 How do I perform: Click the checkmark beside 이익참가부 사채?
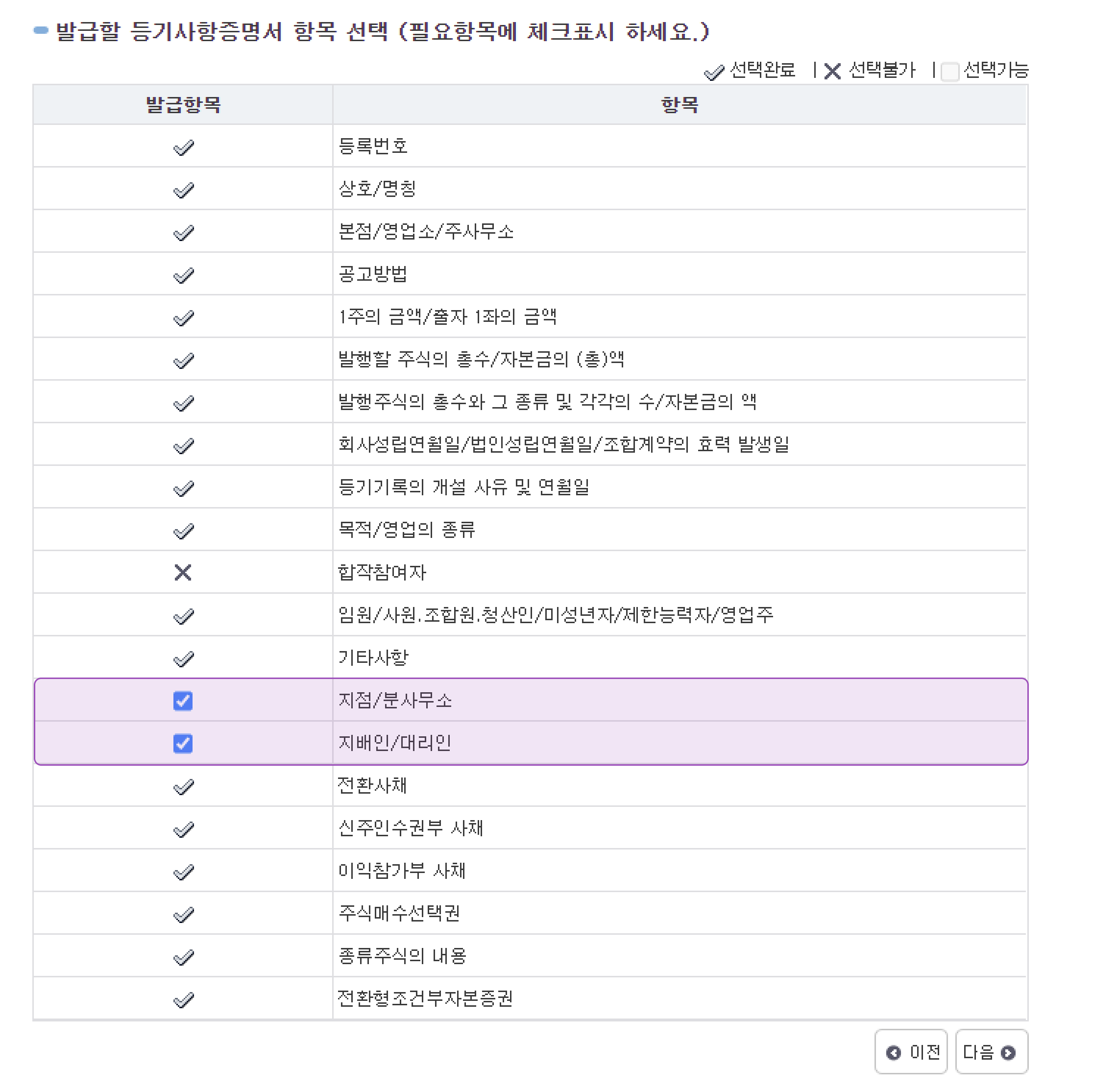point(183,870)
